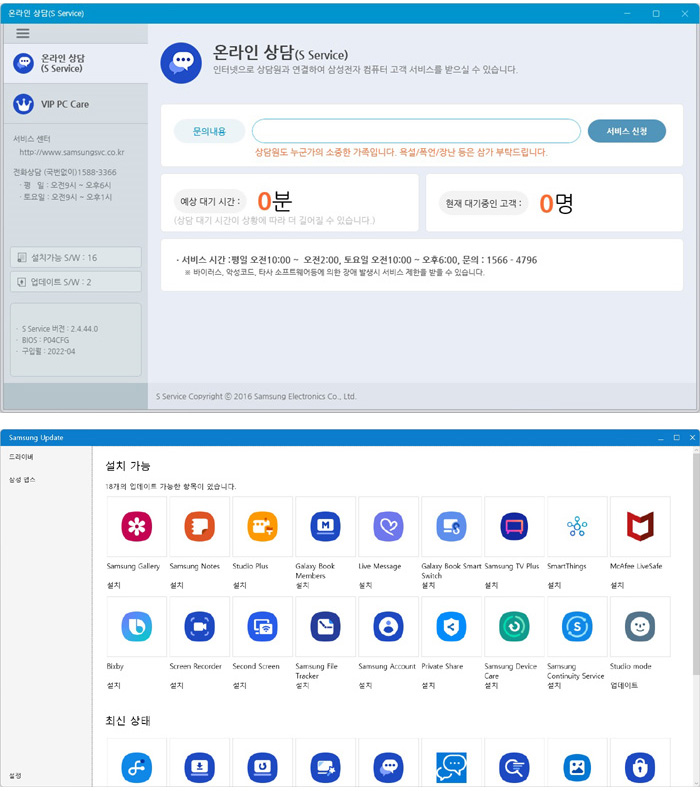The height and width of the screenshot is (791, 700).
Task: Select the McAfee LiveSafe icon
Action: point(640,526)
